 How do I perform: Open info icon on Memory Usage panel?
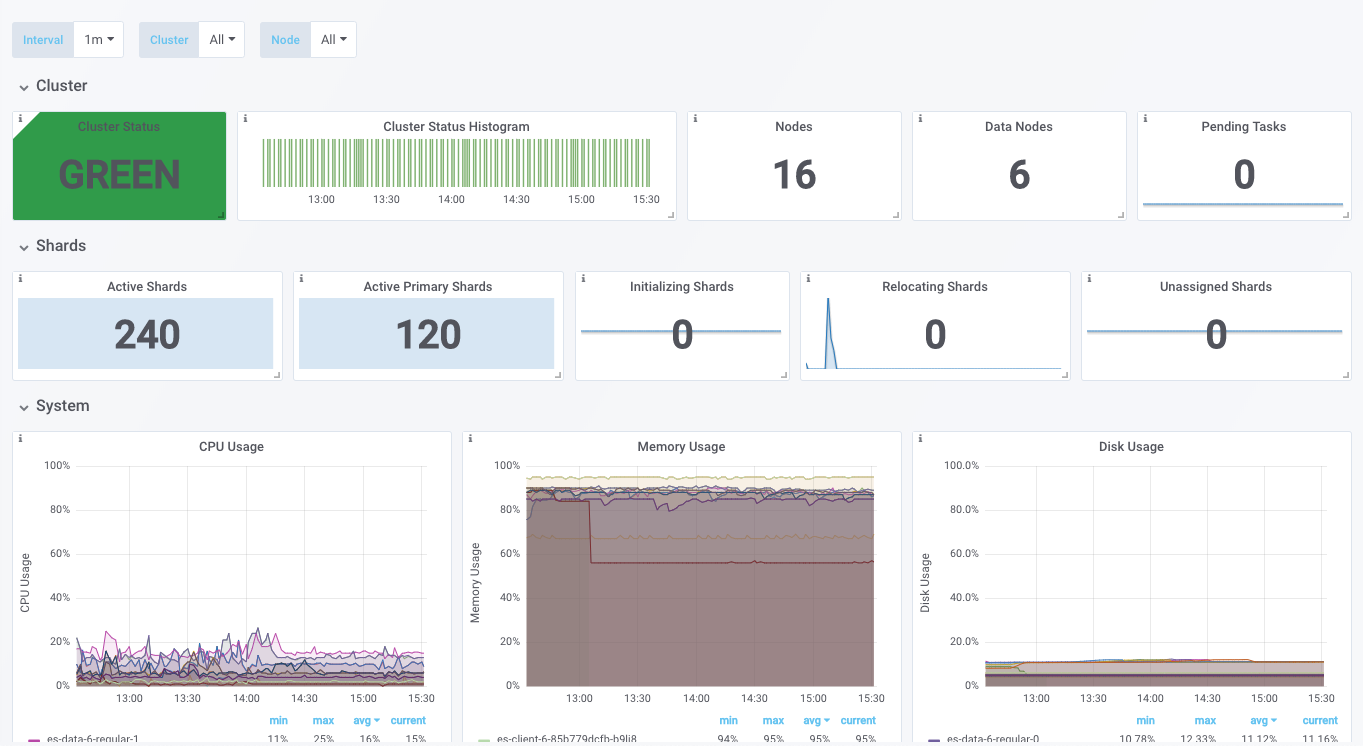(x=470, y=438)
